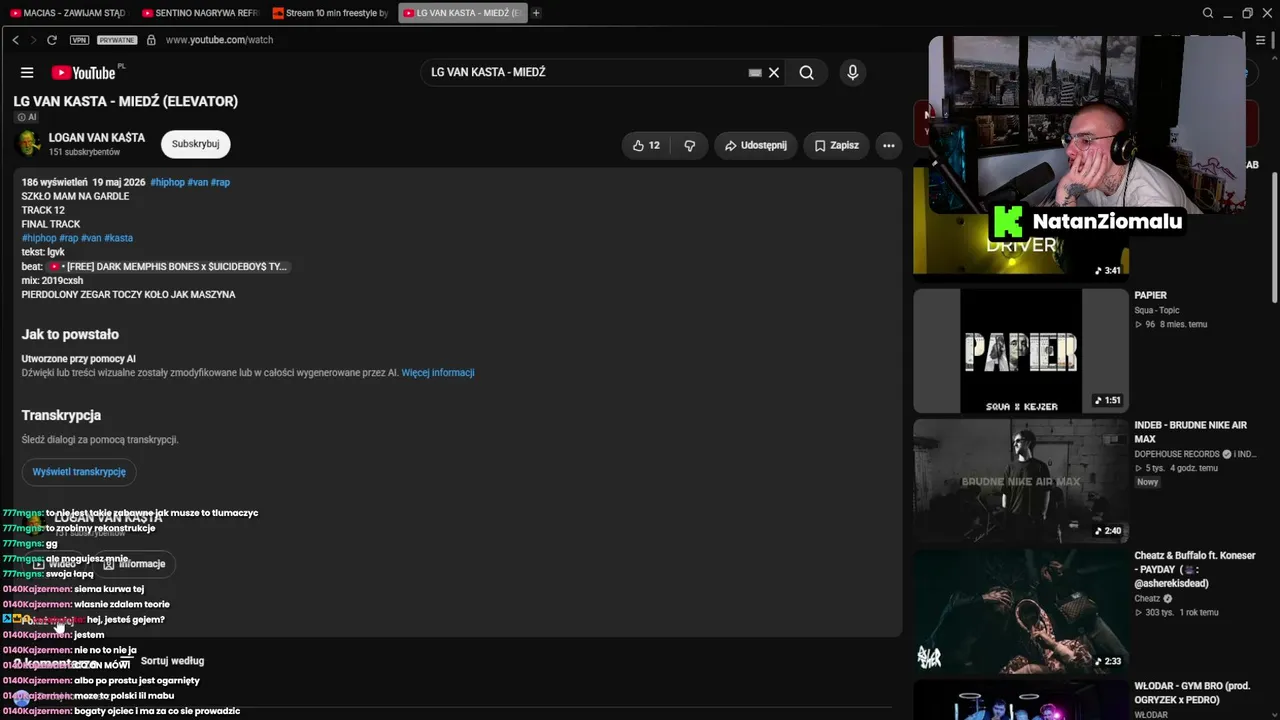Open the on-screen keyboard in search box
Image resolution: width=1280 pixels, height=720 pixels.
coord(755,72)
